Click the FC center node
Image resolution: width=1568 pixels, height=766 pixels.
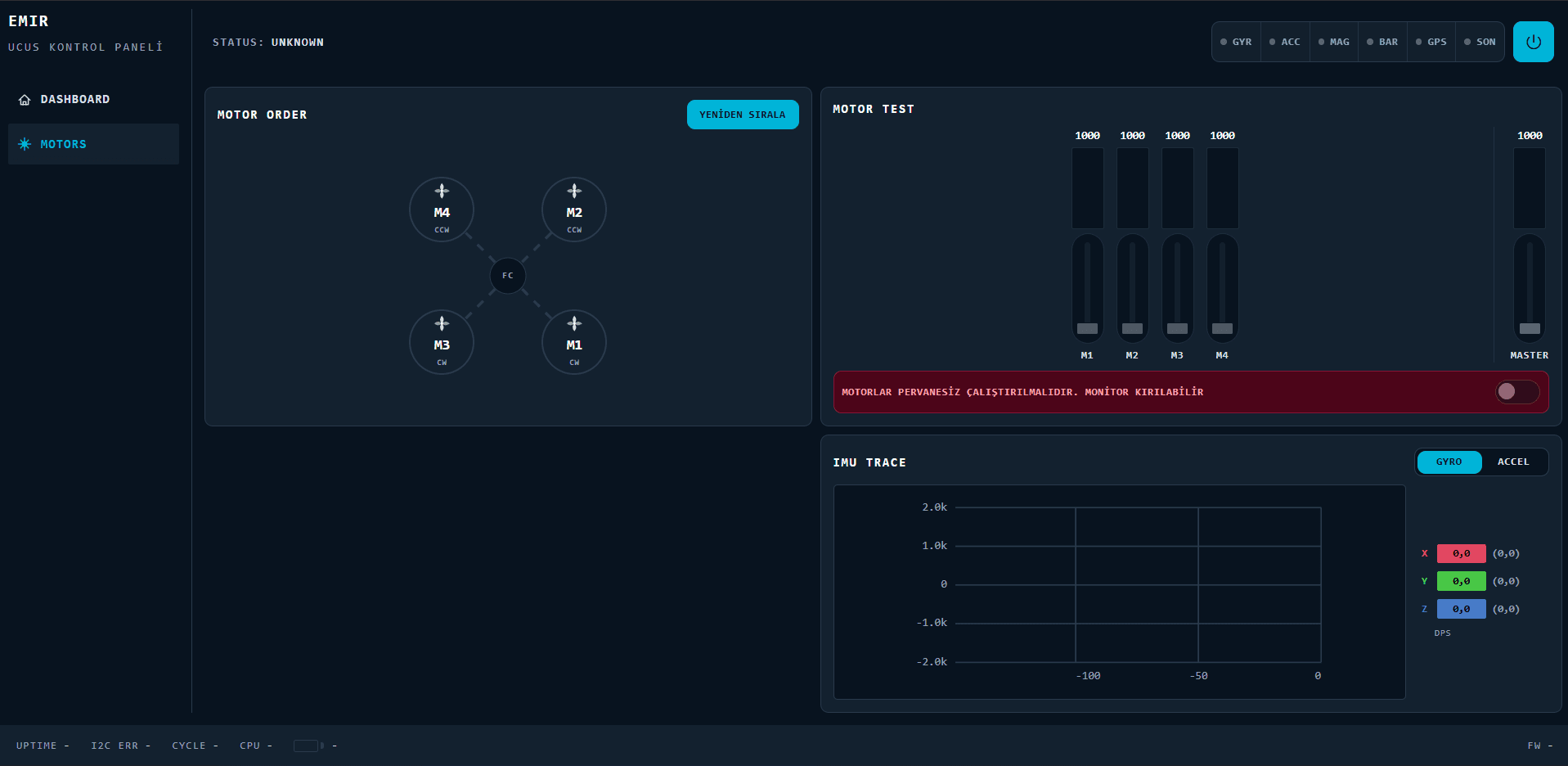coord(508,276)
